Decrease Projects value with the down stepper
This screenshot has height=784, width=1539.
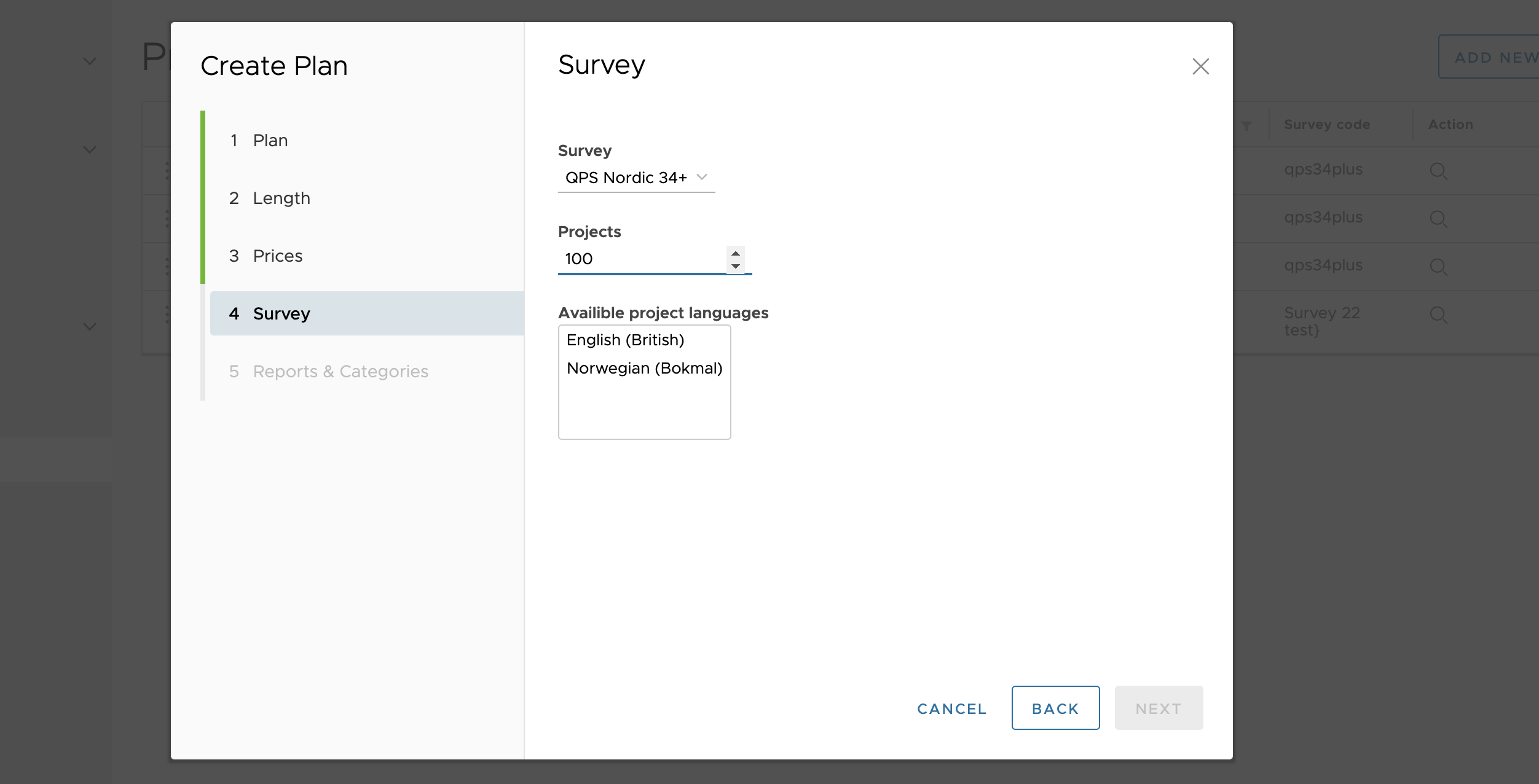pyautogui.click(x=736, y=266)
